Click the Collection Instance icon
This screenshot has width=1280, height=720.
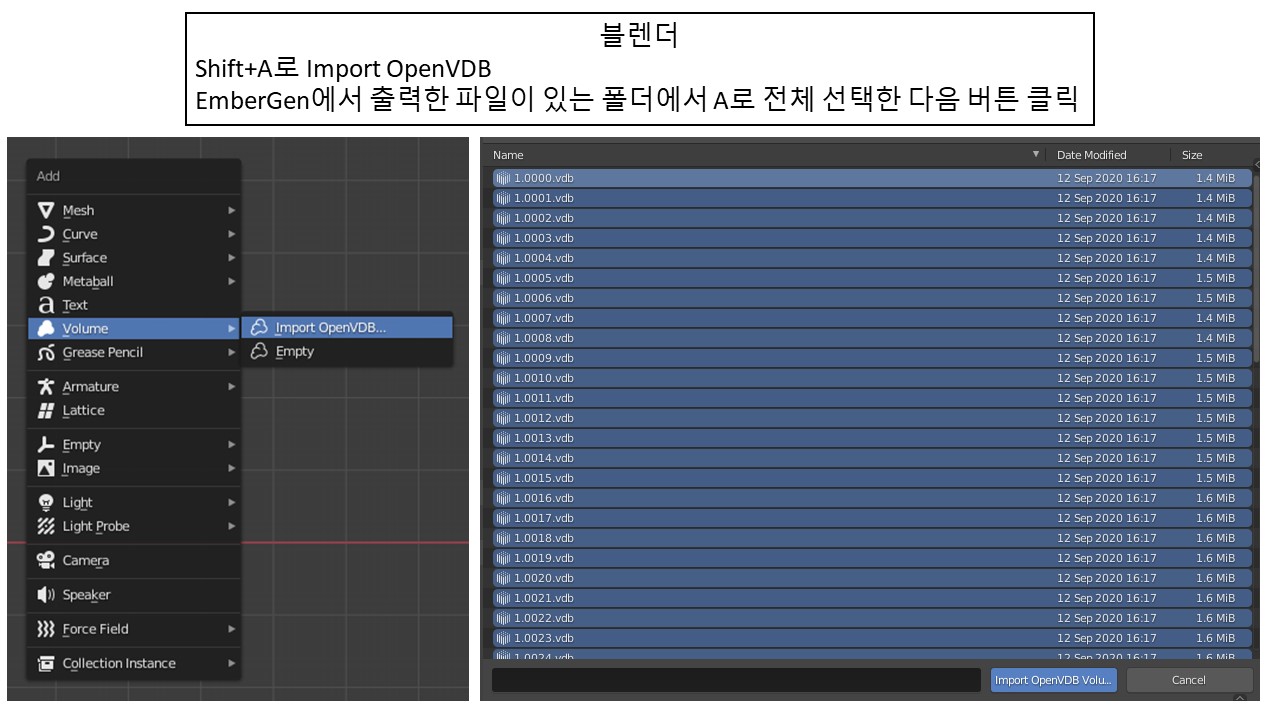[46, 663]
